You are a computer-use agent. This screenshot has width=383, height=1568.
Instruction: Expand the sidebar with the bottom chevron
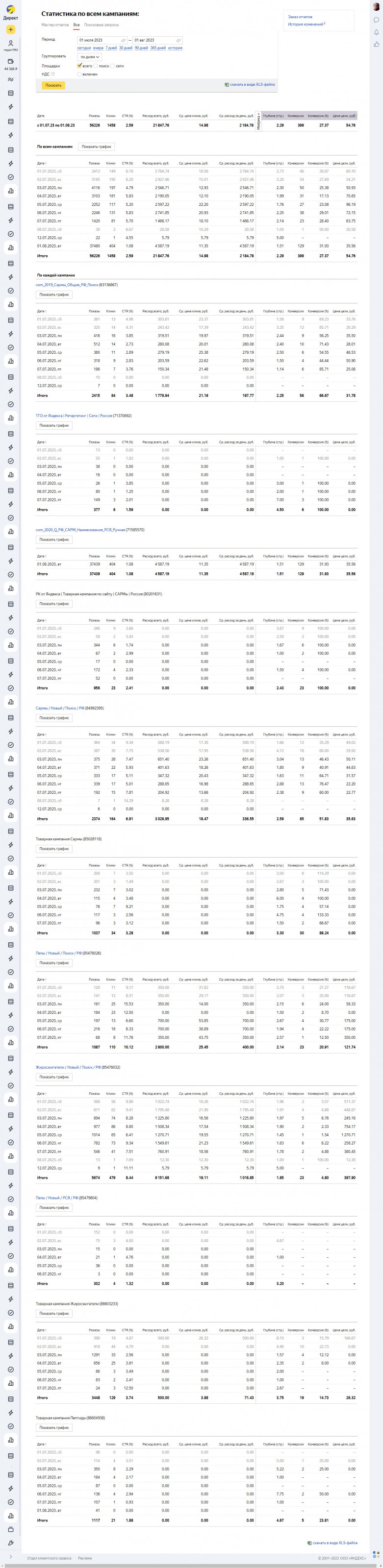pos(10,1556)
